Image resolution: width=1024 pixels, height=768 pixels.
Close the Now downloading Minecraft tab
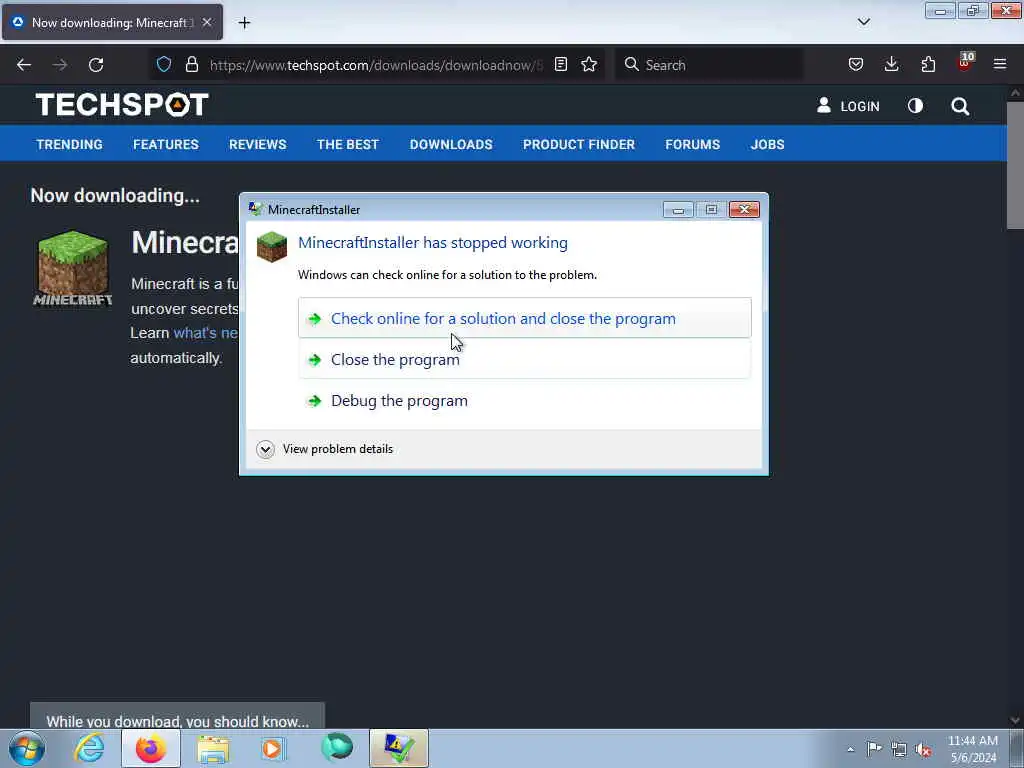207,22
